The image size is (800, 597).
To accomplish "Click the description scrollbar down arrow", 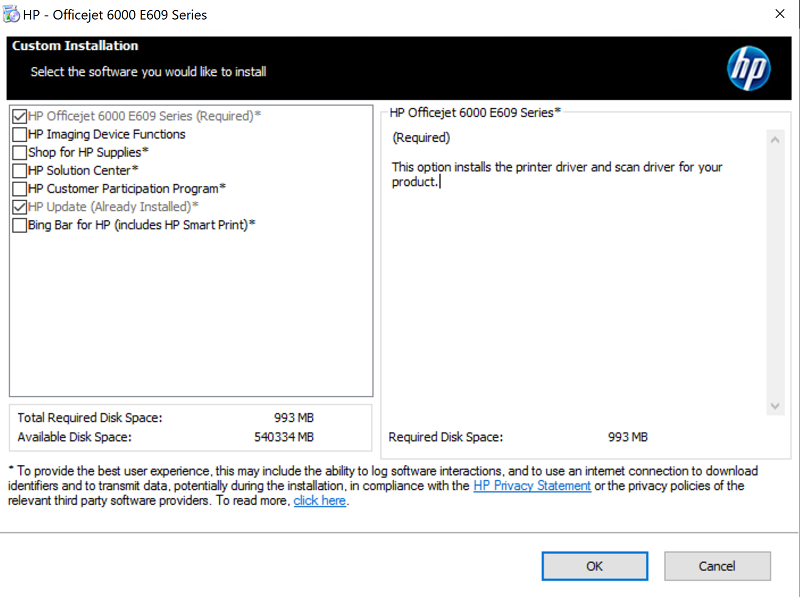I will click(x=775, y=406).
